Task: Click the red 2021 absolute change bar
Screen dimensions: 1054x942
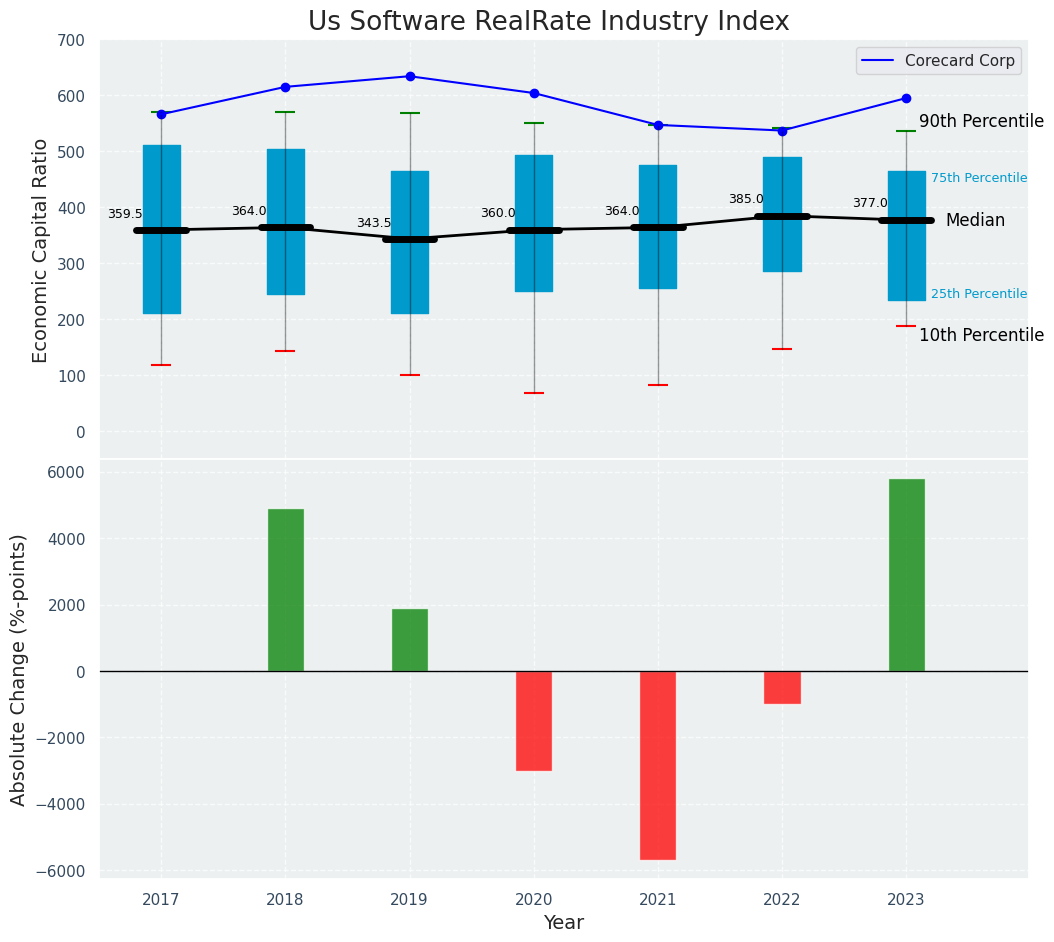Action: coord(658,765)
